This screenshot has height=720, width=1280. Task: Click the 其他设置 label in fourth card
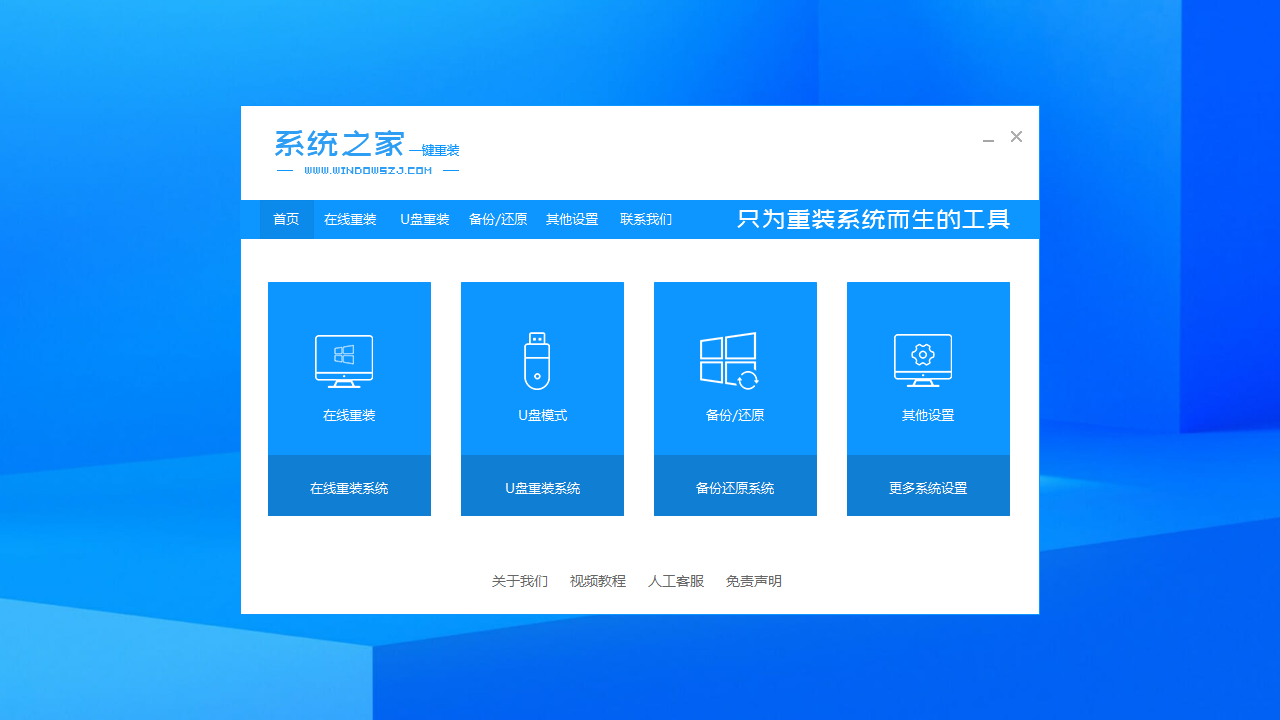click(928, 415)
